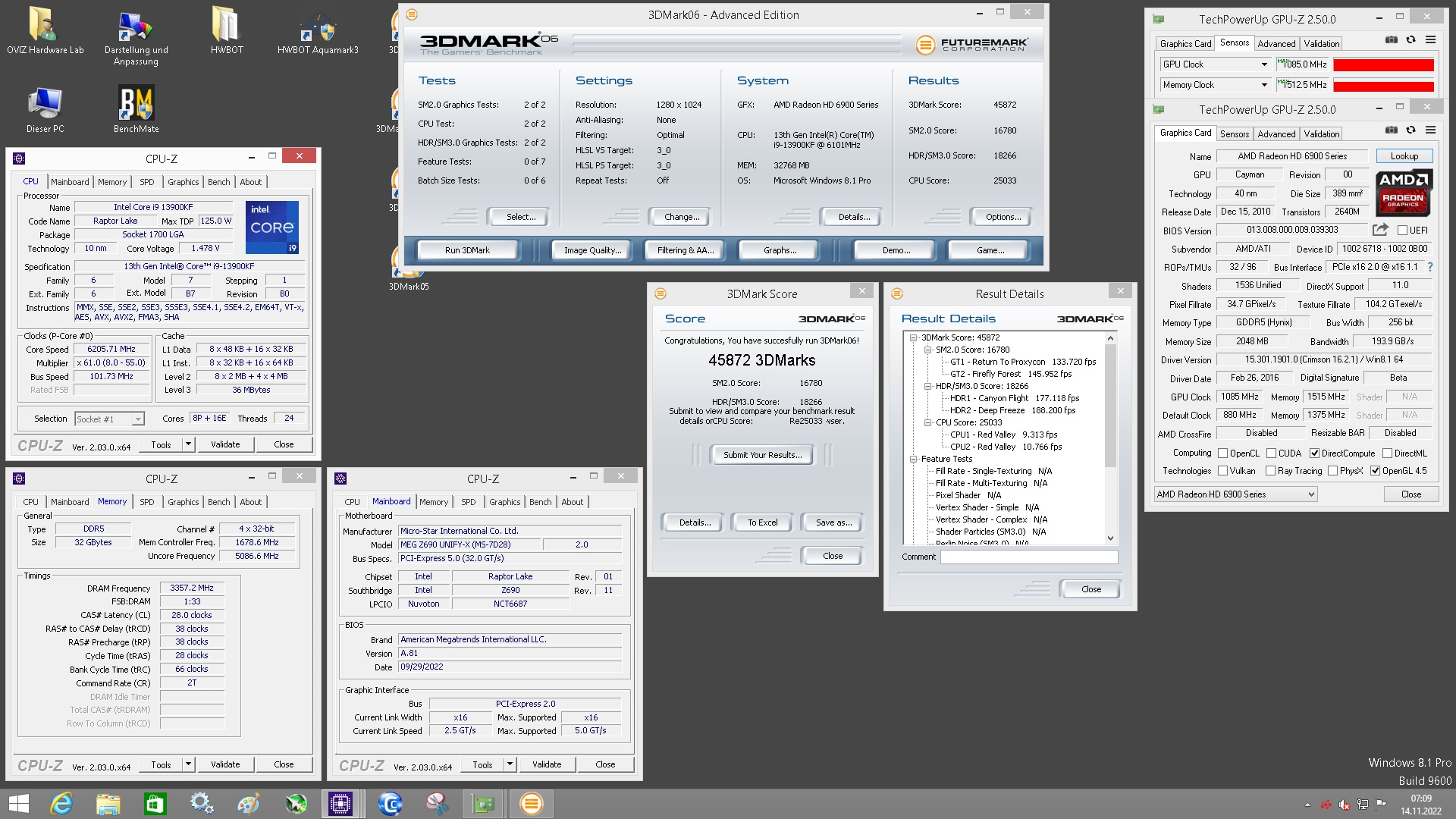The image size is (1456, 819).
Task: Click the red Memory Clock sensor graph bar
Action: click(x=1383, y=85)
